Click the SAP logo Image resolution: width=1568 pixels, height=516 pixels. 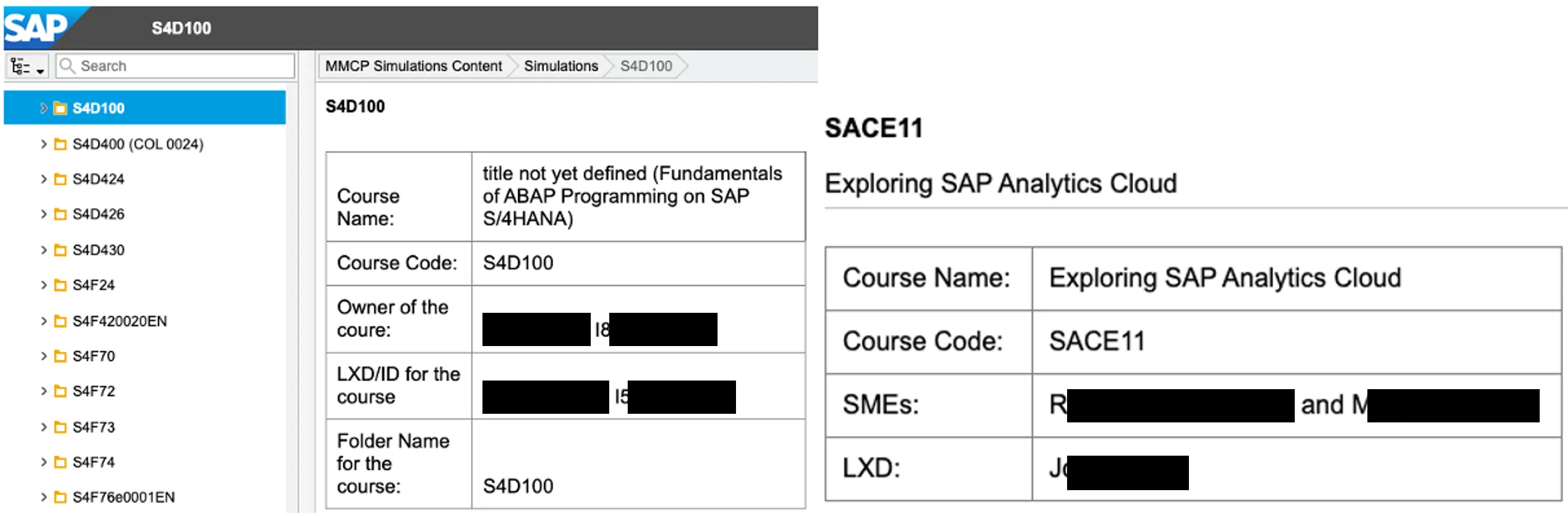pyautogui.click(x=36, y=27)
